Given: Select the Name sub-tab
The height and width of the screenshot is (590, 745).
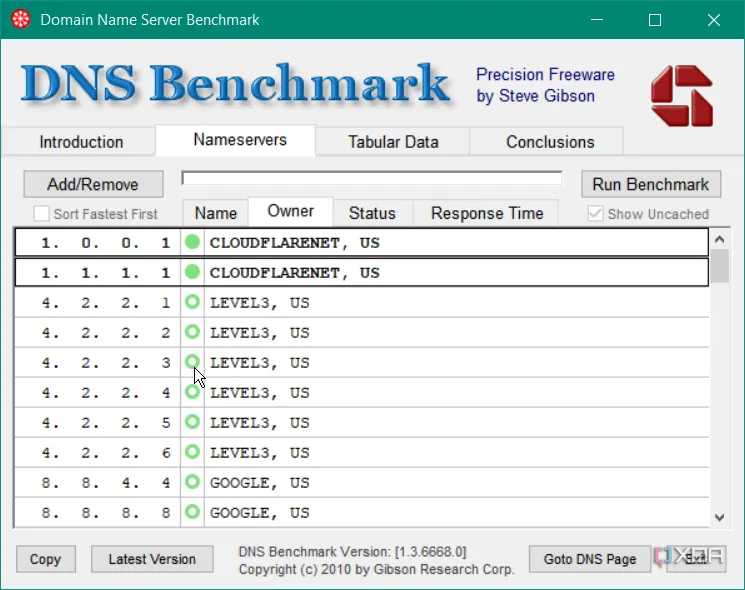Looking at the screenshot, I should [216, 213].
